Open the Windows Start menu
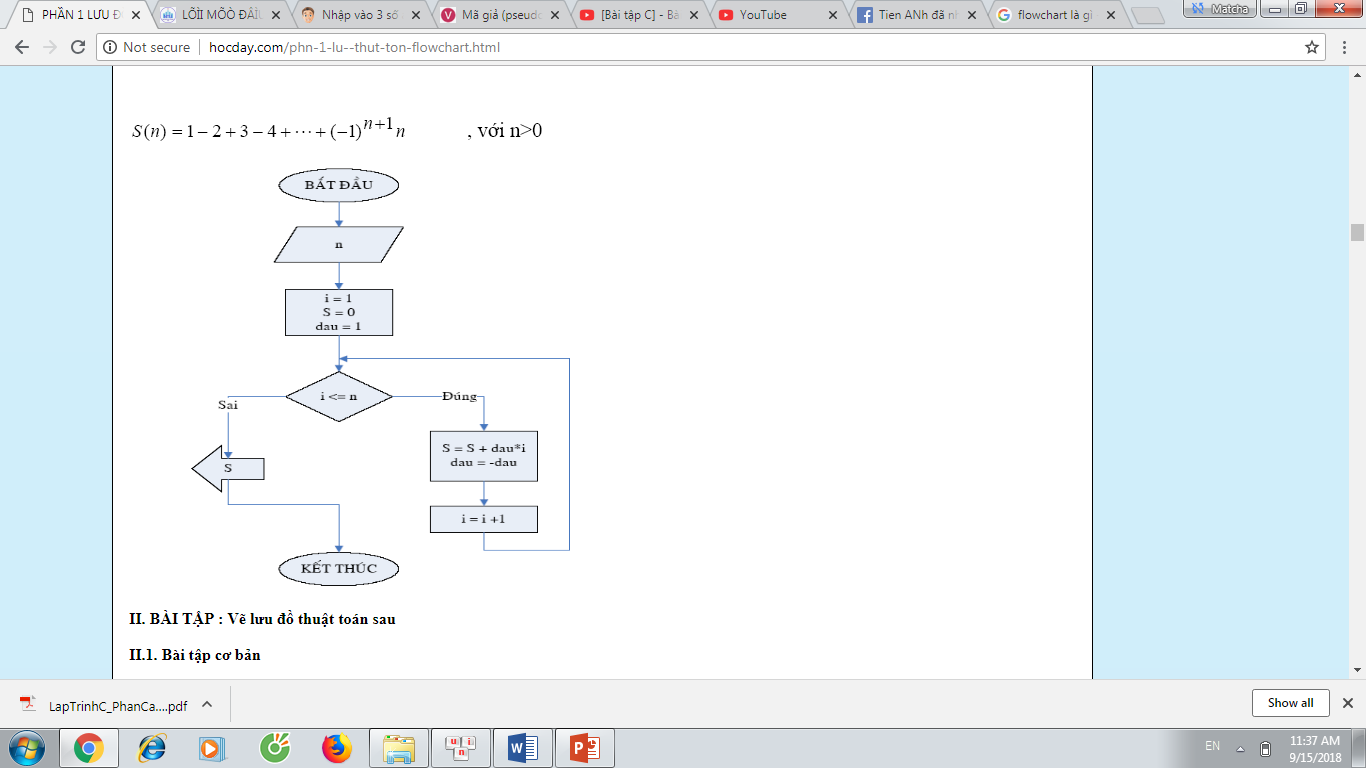Viewport: 1366px width, 768px height. pos(27,748)
